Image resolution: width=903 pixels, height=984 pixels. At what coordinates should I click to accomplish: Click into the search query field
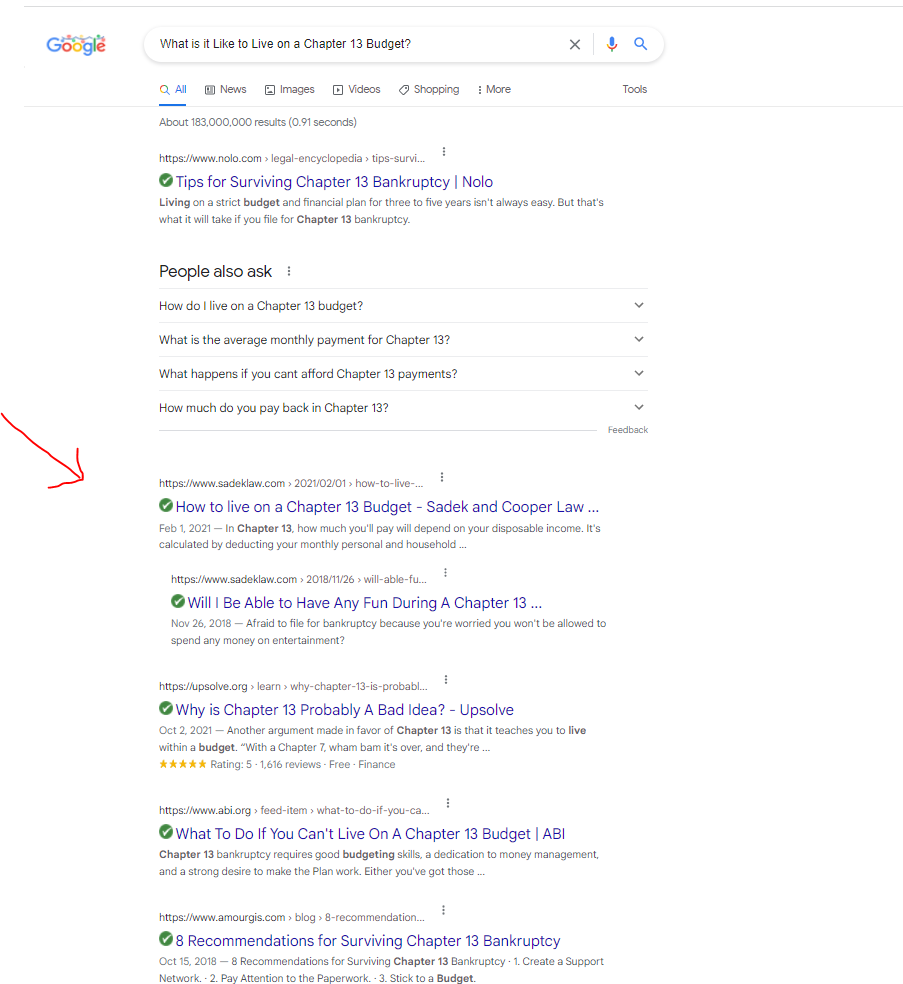pos(358,44)
